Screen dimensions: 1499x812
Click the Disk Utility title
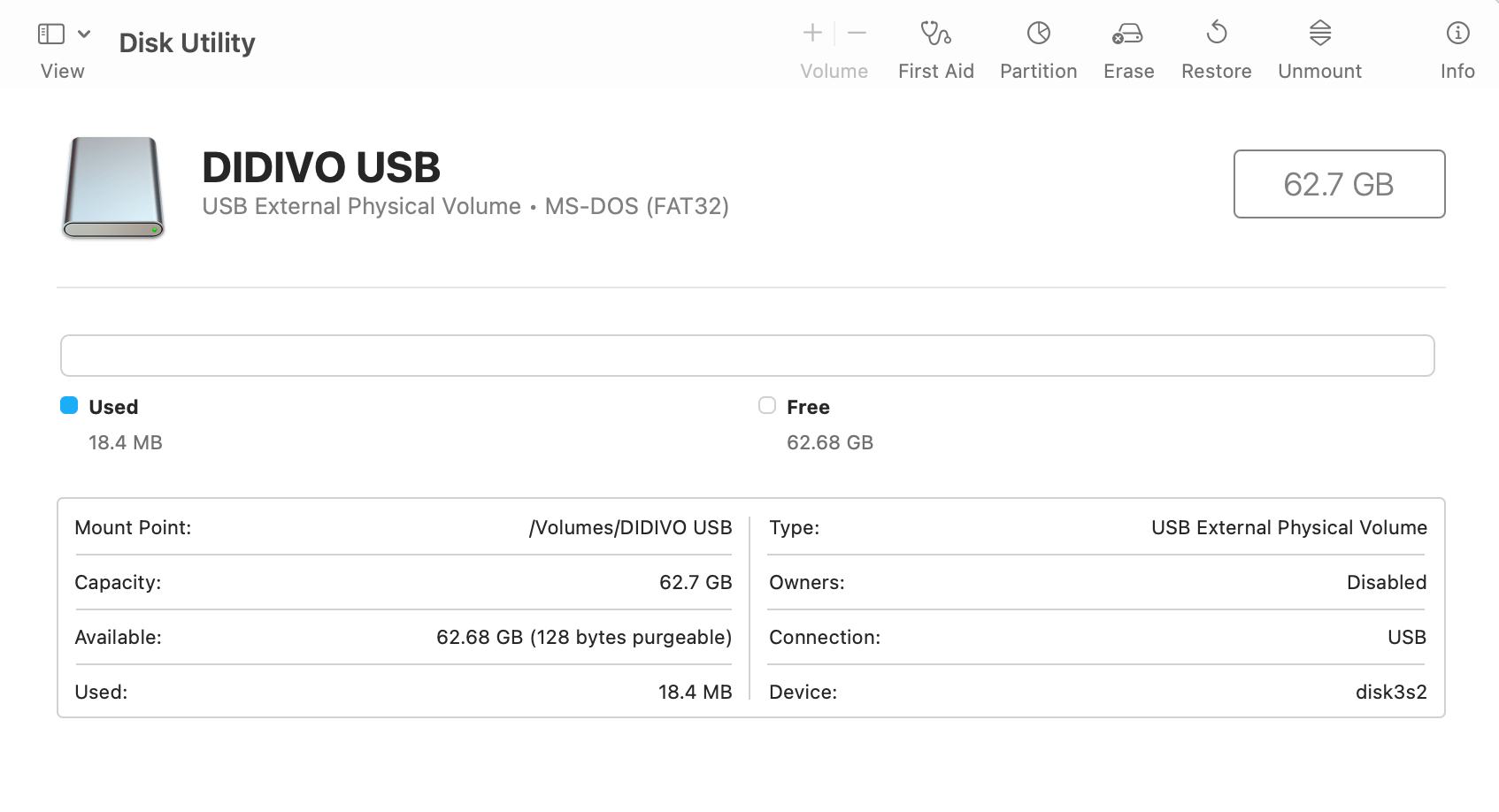[x=187, y=42]
